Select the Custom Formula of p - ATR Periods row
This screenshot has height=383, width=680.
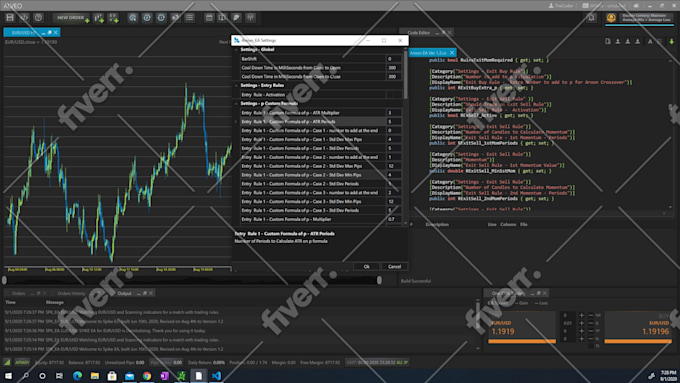coord(321,121)
